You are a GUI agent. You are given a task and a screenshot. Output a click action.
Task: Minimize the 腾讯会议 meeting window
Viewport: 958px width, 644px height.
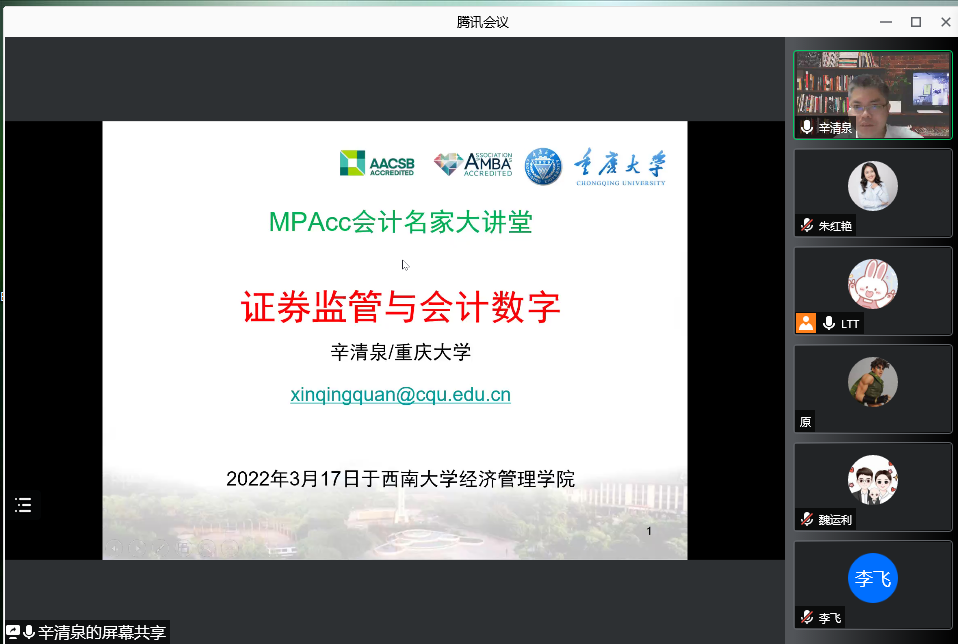point(884,22)
